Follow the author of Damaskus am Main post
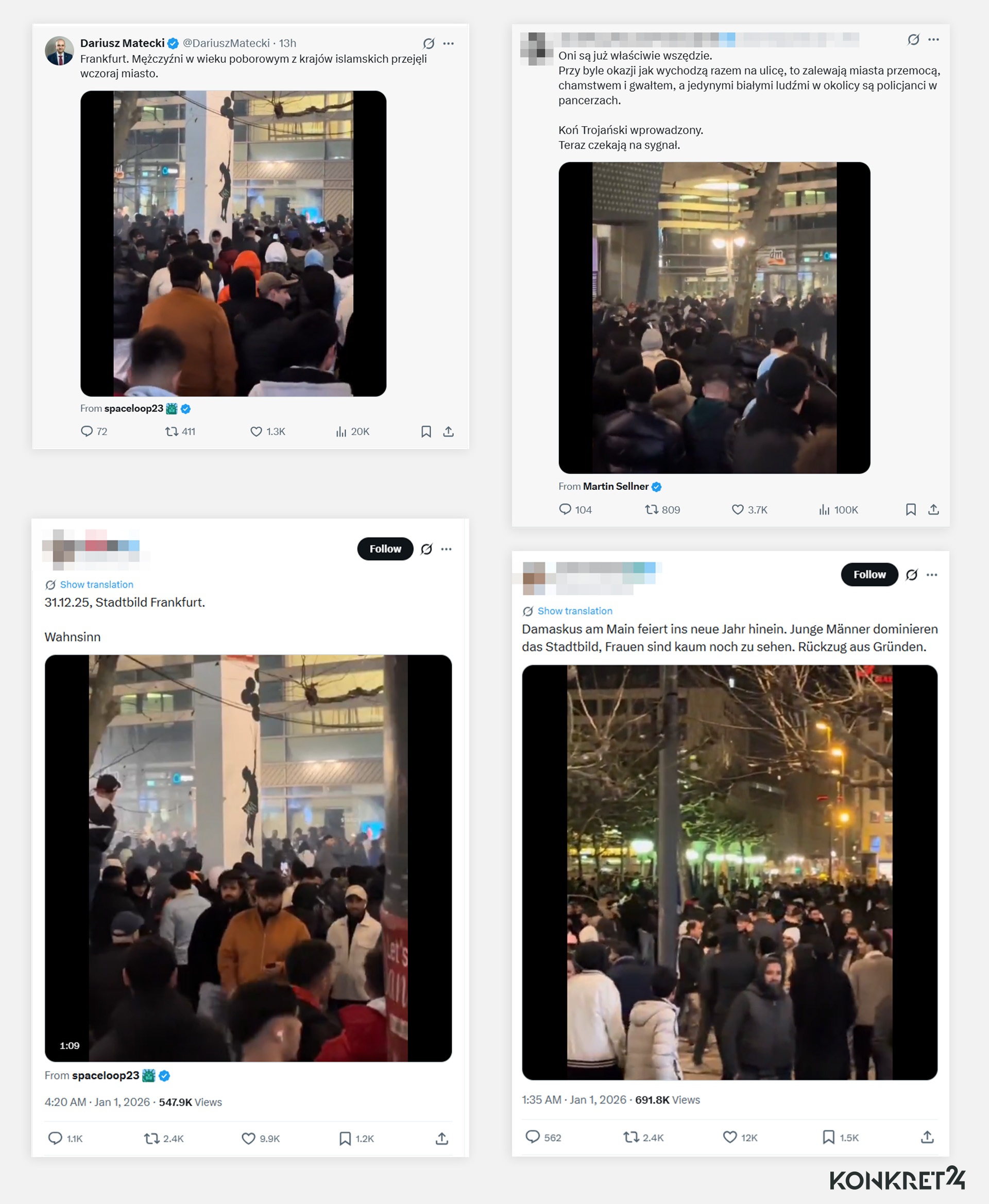This screenshot has width=989, height=1204. pyautogui.click(x=869, y=575)
